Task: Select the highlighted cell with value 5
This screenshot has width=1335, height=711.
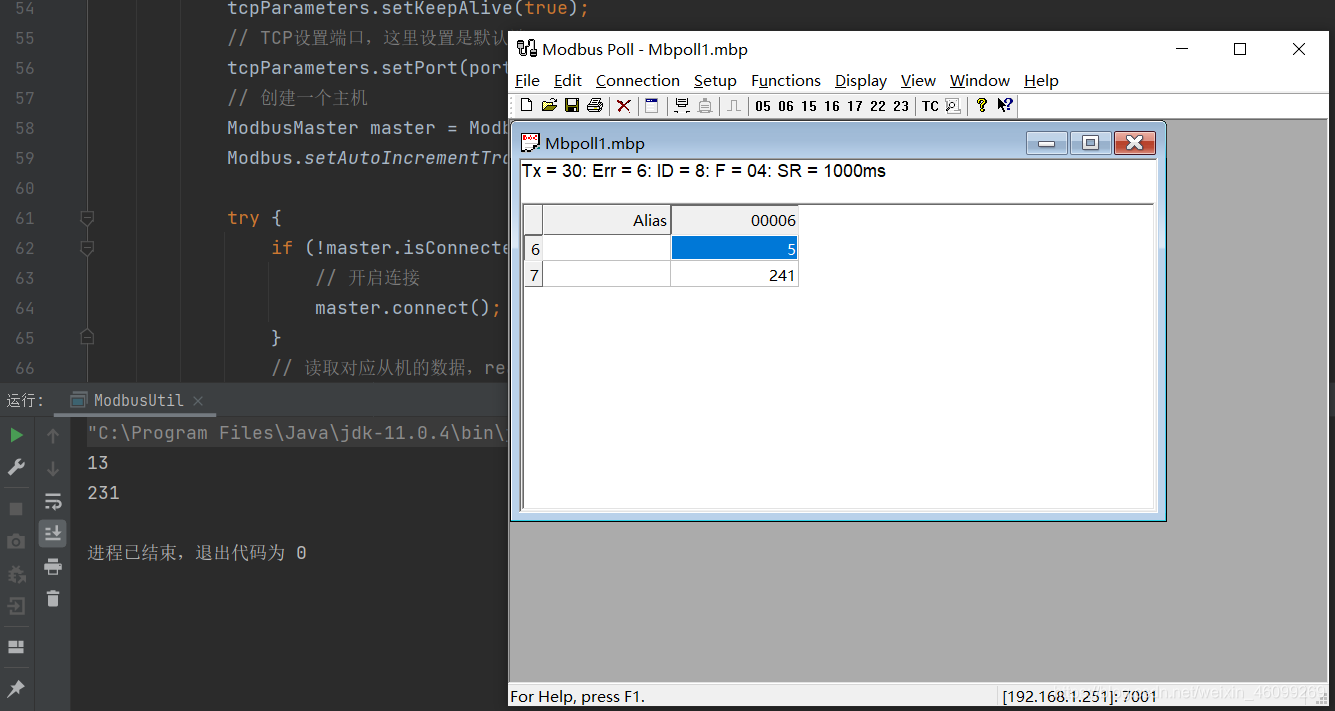Action: 734,248
